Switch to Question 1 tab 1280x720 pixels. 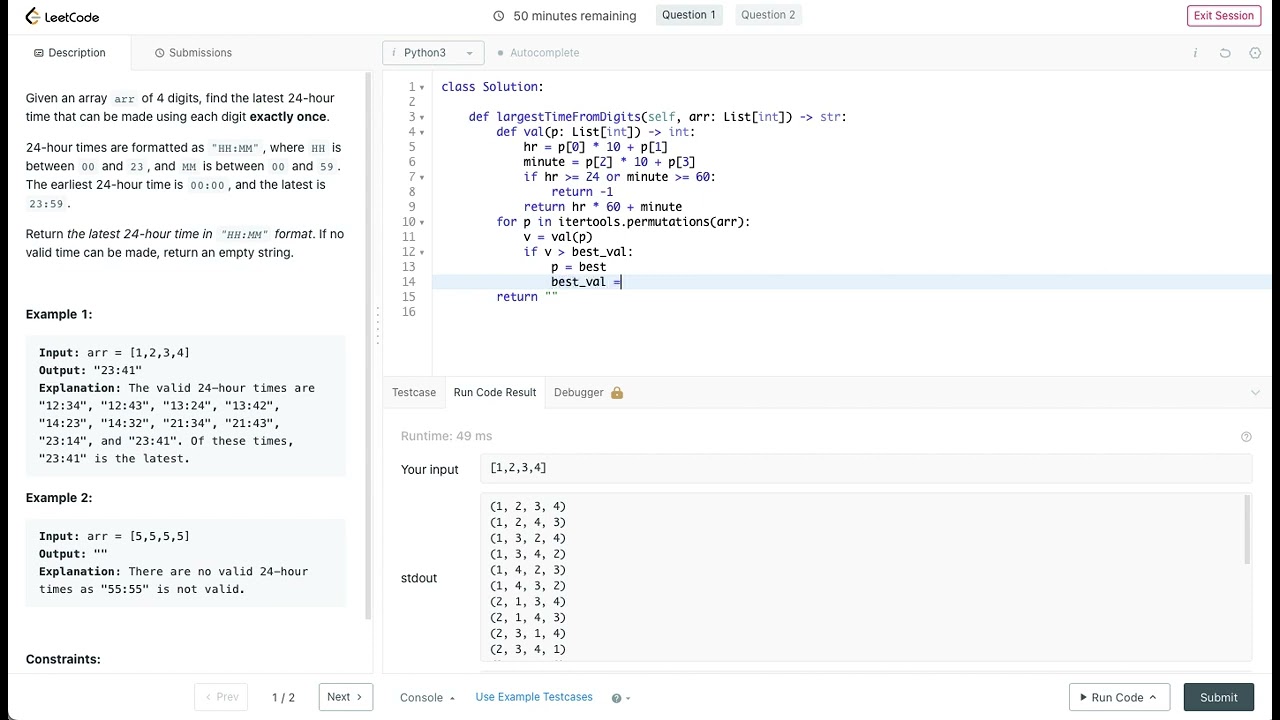pyautogui.click(x=689, y=15)
